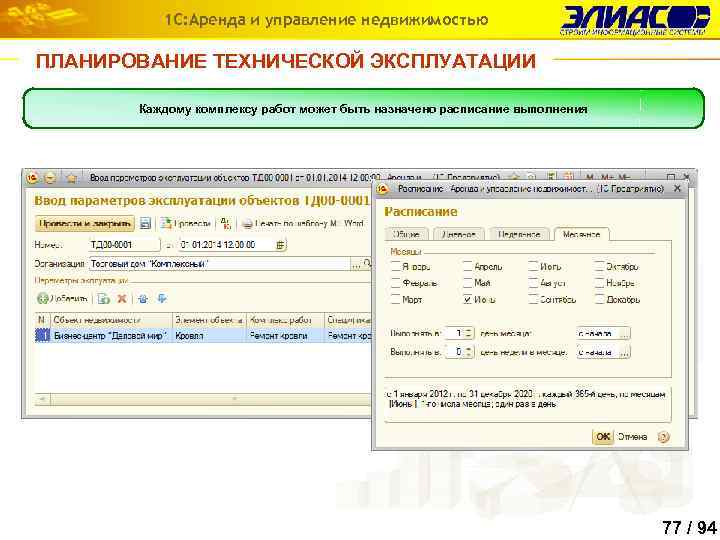Image resolution: width=720 pixels, height=540 pixels.
Task: Tick the Май checkbox
Action: pyautogui.click(x=467, y=283)
